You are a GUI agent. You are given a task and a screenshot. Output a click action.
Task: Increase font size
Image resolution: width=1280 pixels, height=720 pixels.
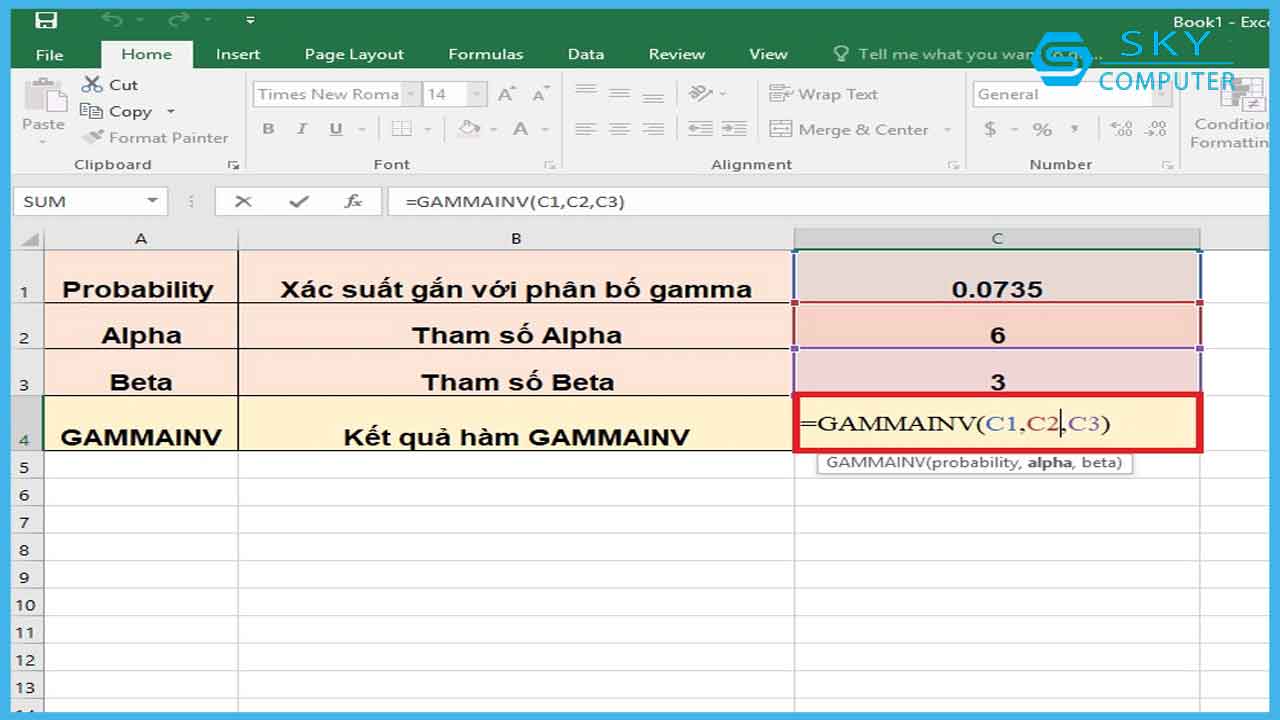[x=507, y=94]
